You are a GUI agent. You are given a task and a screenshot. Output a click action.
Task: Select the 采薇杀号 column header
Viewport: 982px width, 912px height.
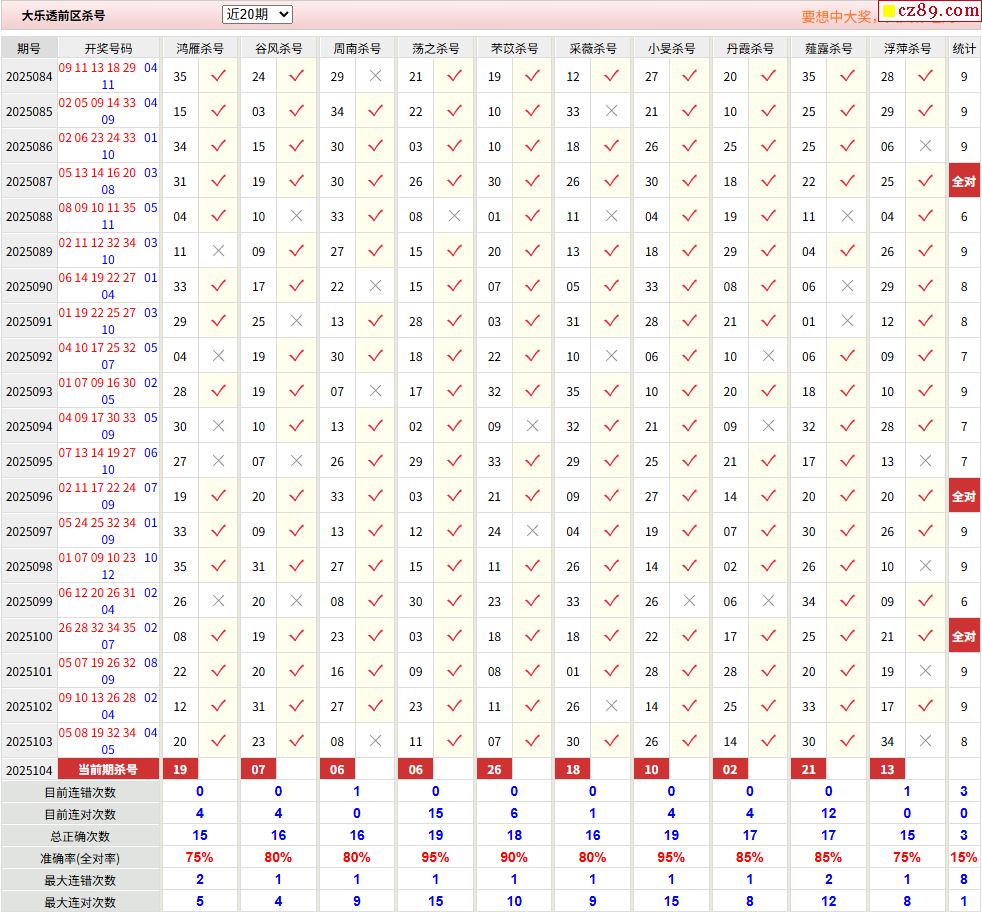pyautogui.click(x=593, y=48)
